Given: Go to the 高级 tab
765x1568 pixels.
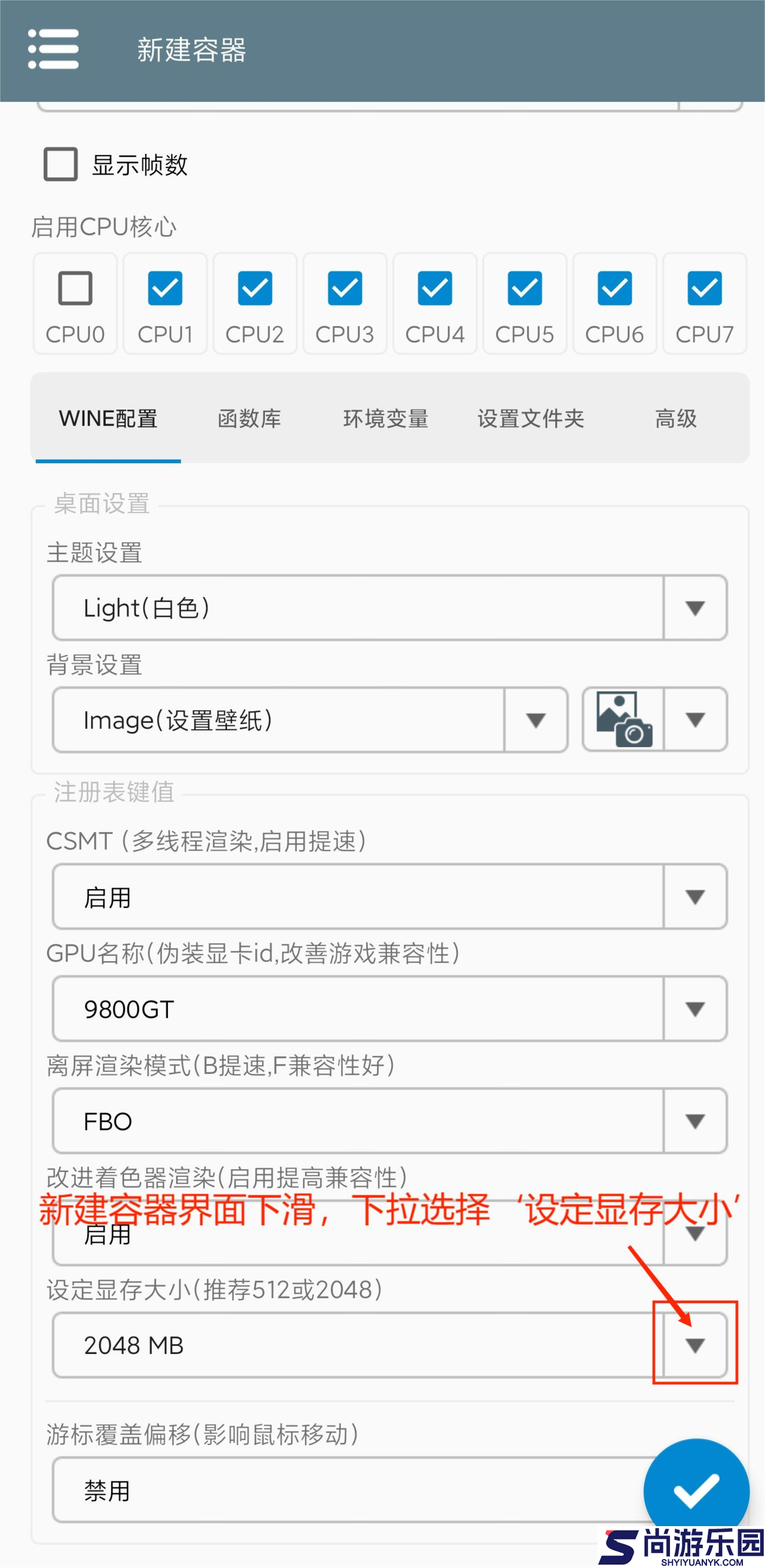Looking at the screenshot, I should [x=675, y=419].
